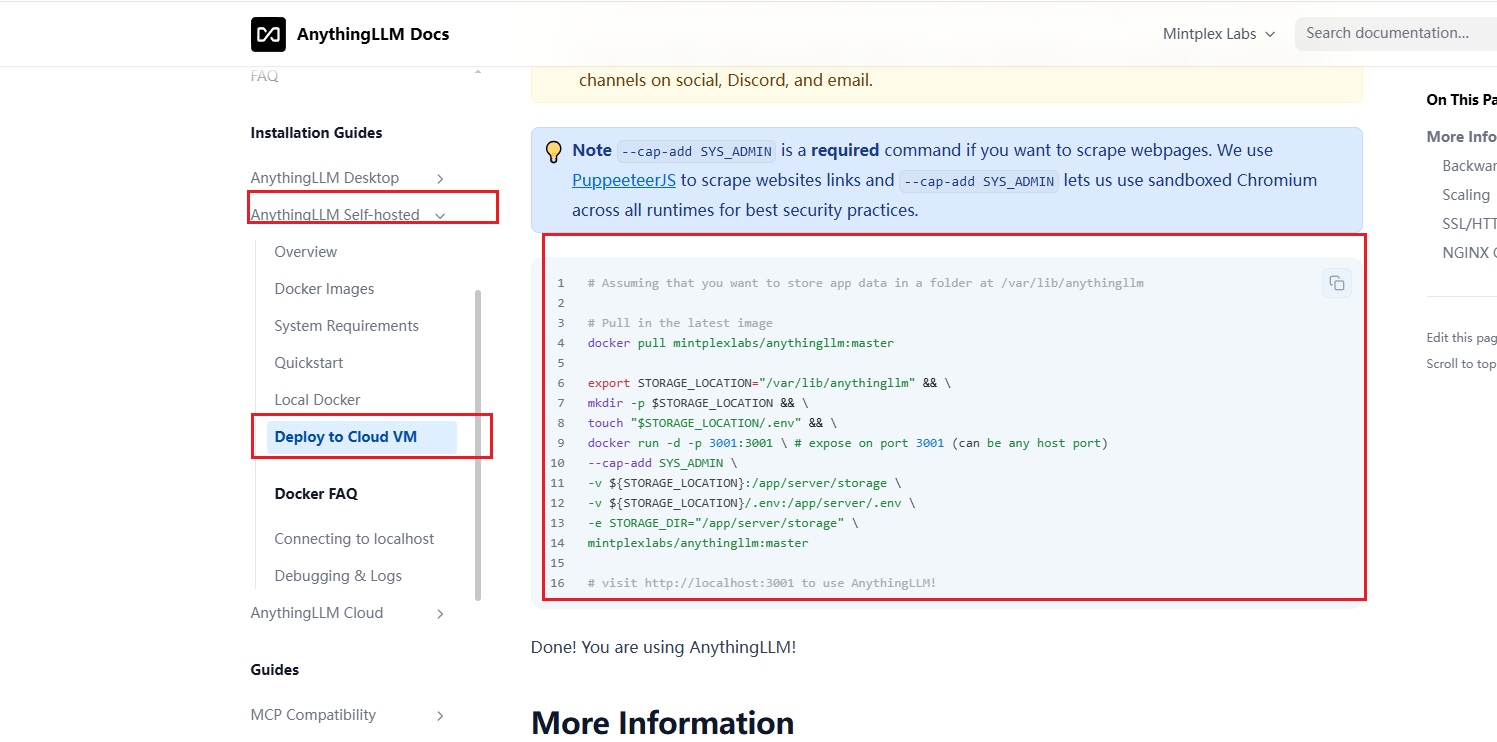This screenshot has width=1497, height=742.
Task: Click the Installation Guides heading
Action: tap(316, 133)
